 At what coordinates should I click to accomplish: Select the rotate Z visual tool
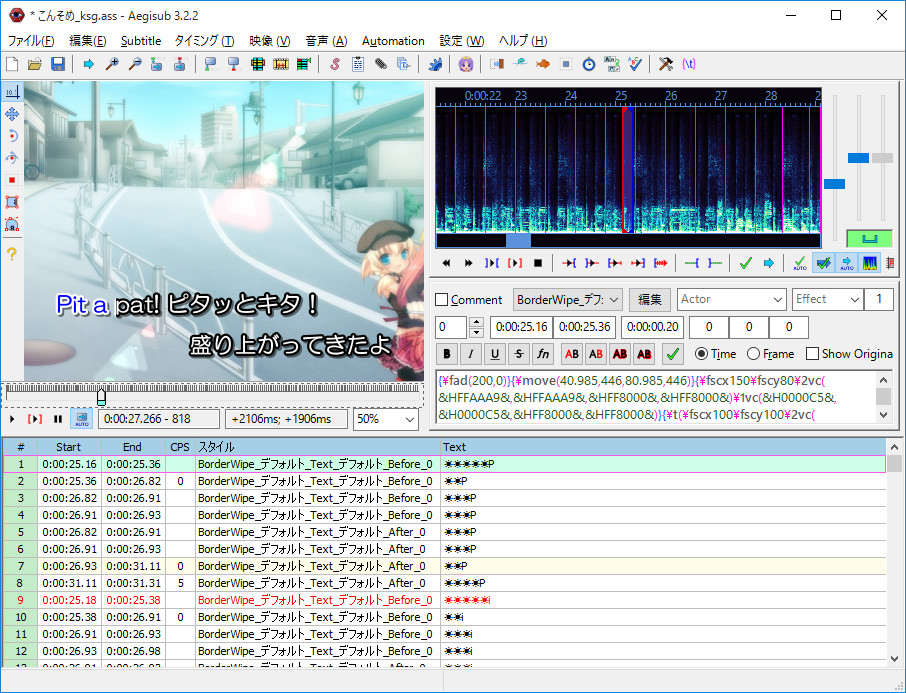click(x=12, y=136)
